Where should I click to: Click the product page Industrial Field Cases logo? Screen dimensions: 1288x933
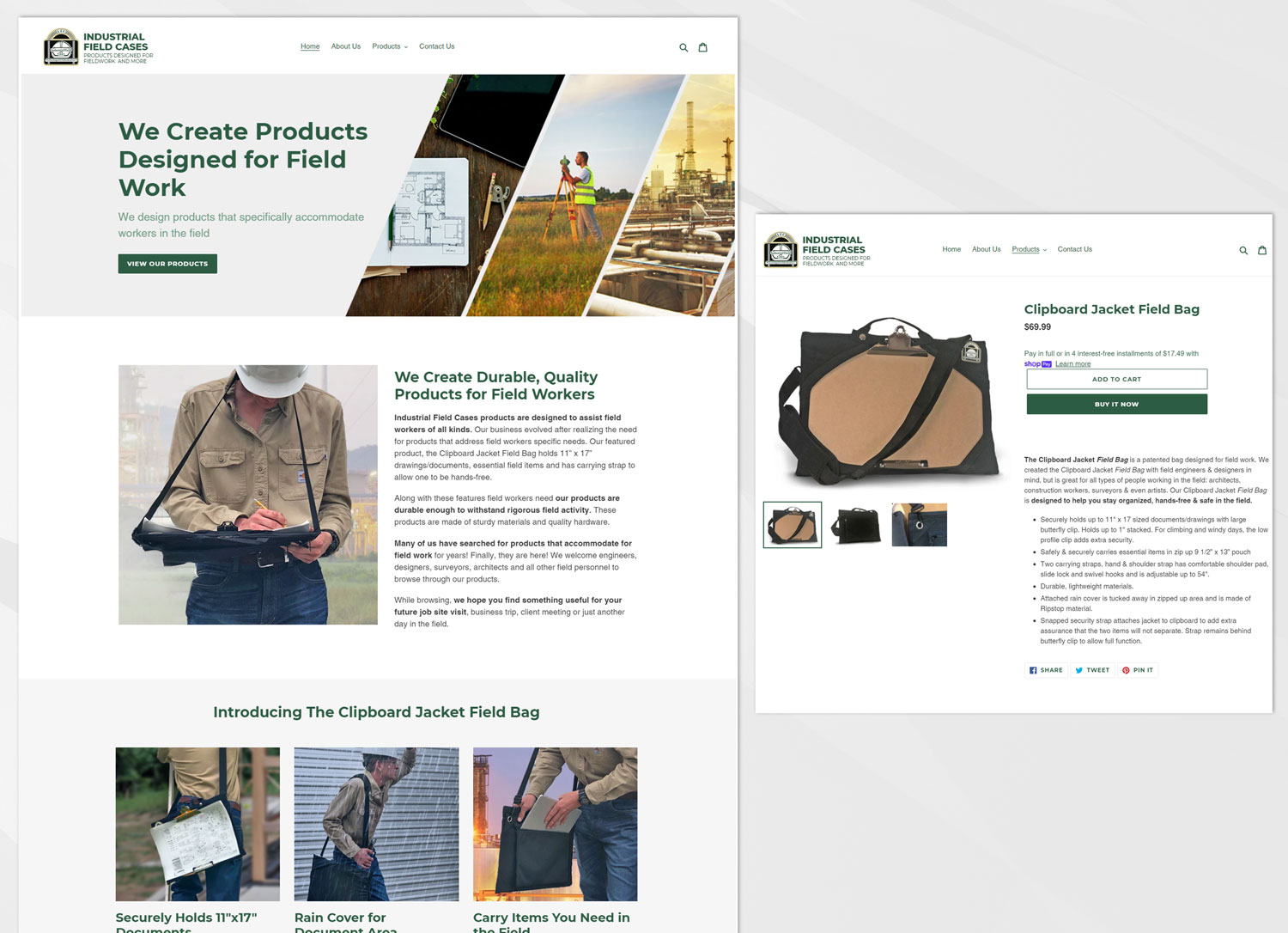tap(817, 251)
